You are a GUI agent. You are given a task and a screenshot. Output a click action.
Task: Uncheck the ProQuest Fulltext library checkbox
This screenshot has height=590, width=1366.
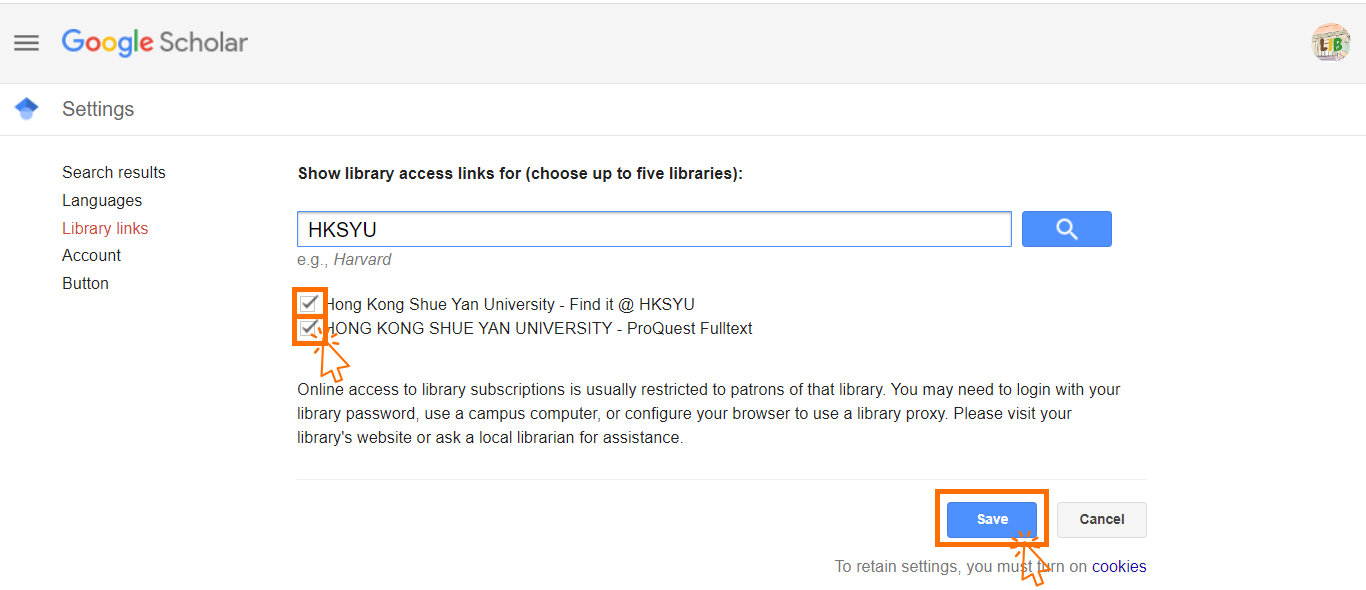tap(310, 328)
